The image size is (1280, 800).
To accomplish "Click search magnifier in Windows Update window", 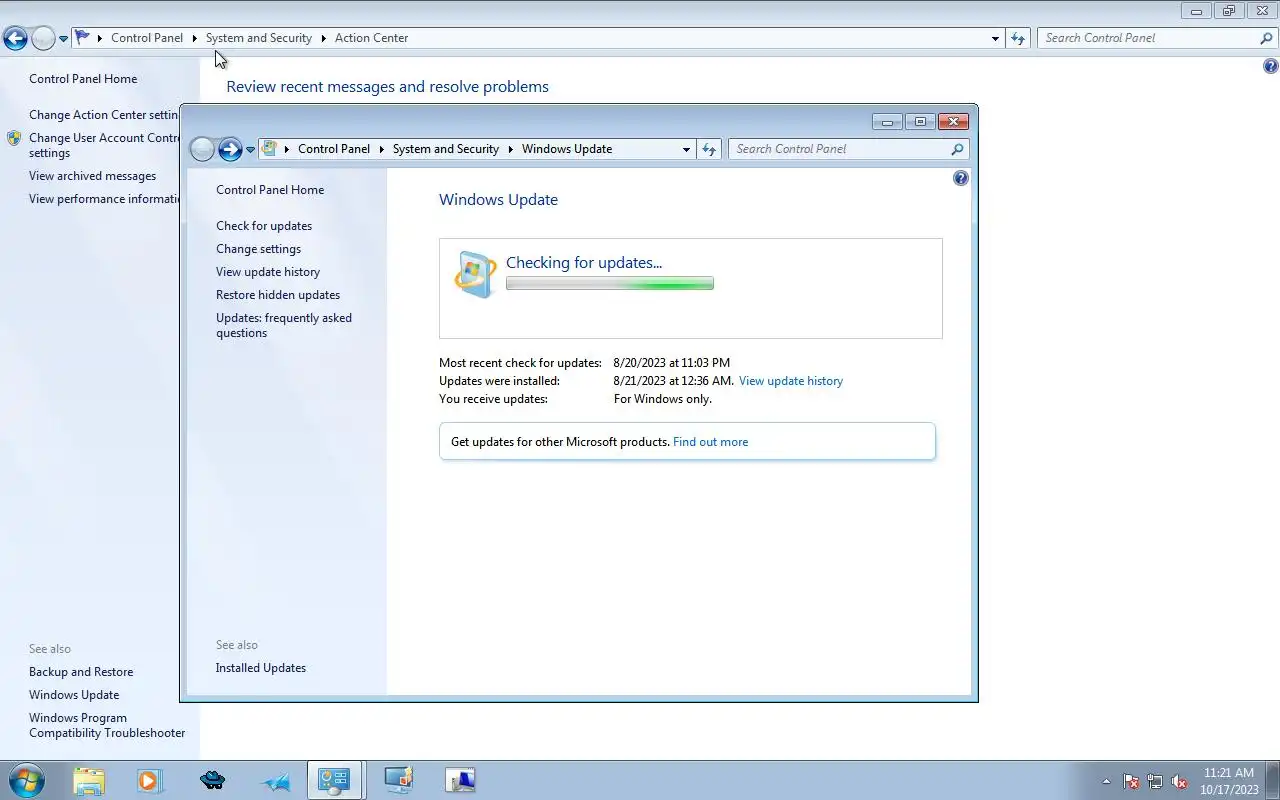I will click(957, 149).
